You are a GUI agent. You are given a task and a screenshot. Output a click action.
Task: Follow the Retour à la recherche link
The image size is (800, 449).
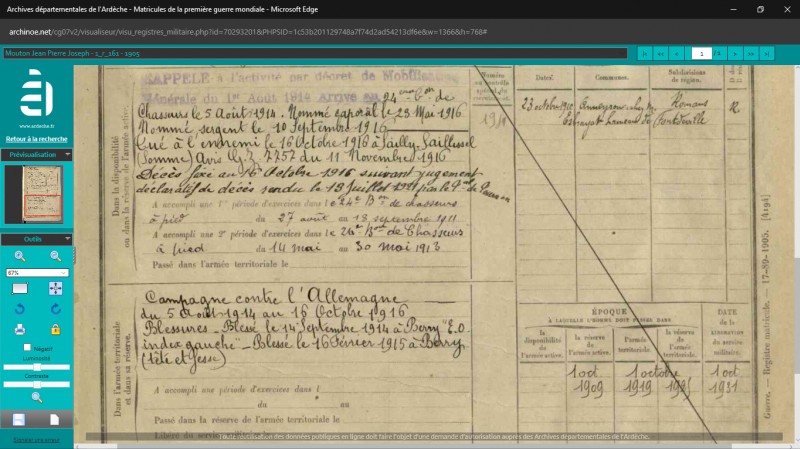point(36,139)
